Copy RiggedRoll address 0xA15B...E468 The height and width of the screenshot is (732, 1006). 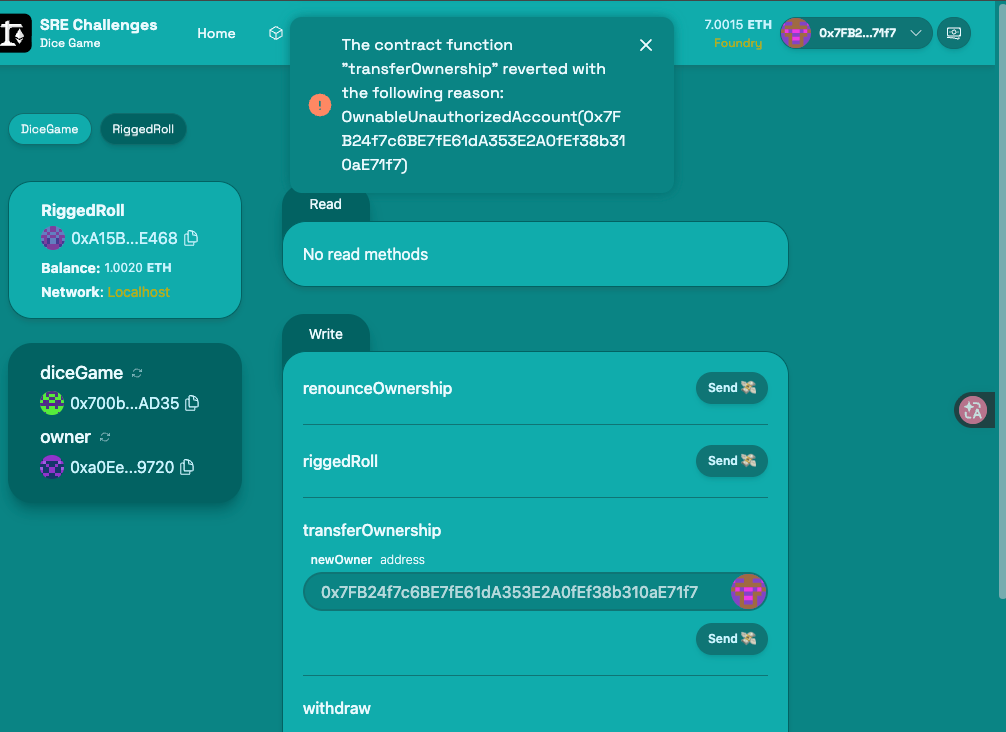pyautogui.click(x=191, y=238)
